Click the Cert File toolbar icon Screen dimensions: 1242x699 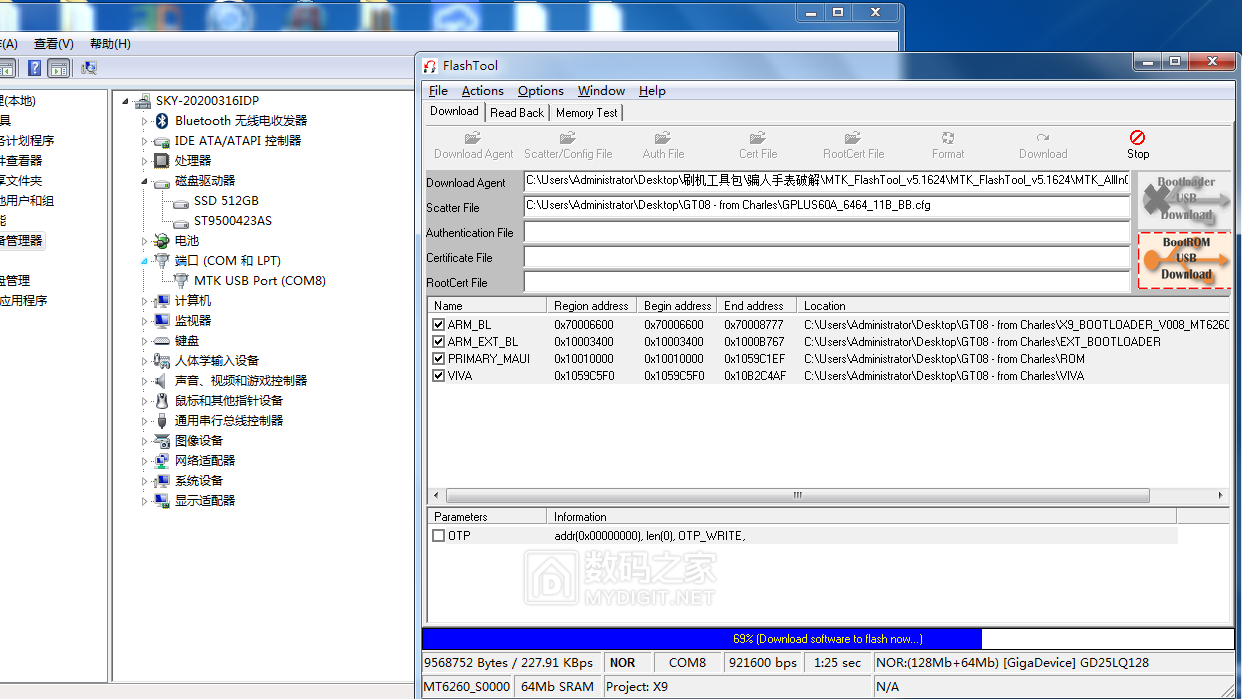coord(758,138)
